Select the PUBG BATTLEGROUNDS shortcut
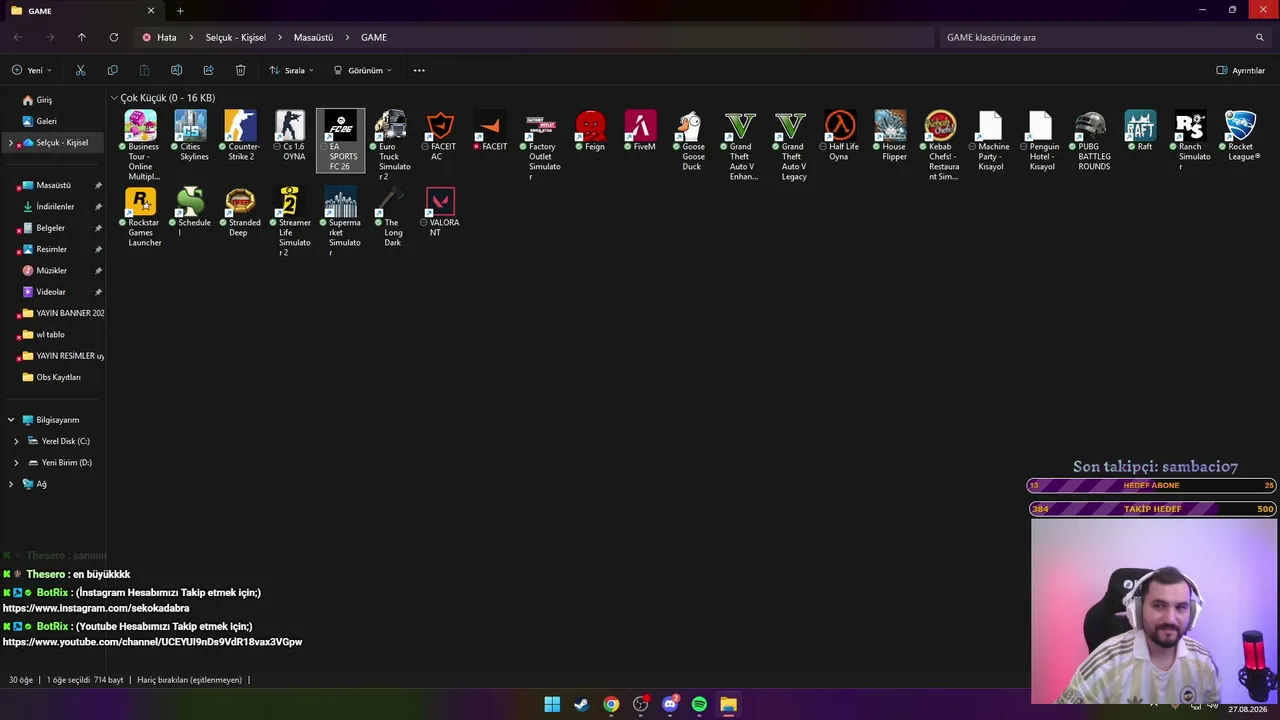This screenshot has height=720, width=1280. [x=1091, y=141]
